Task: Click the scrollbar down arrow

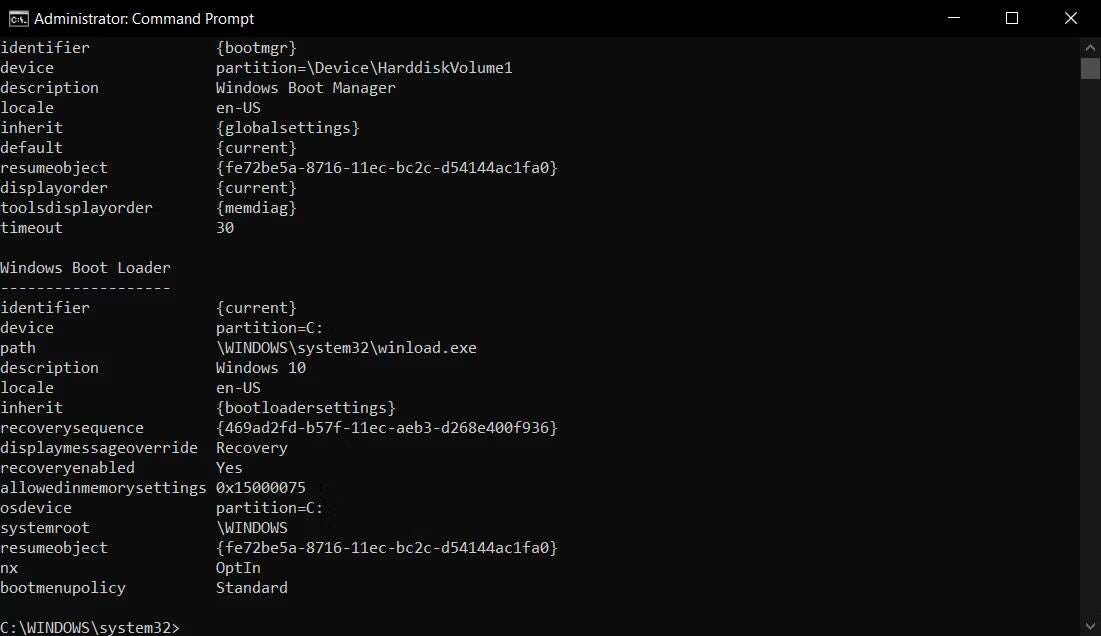Action: 1089,627
